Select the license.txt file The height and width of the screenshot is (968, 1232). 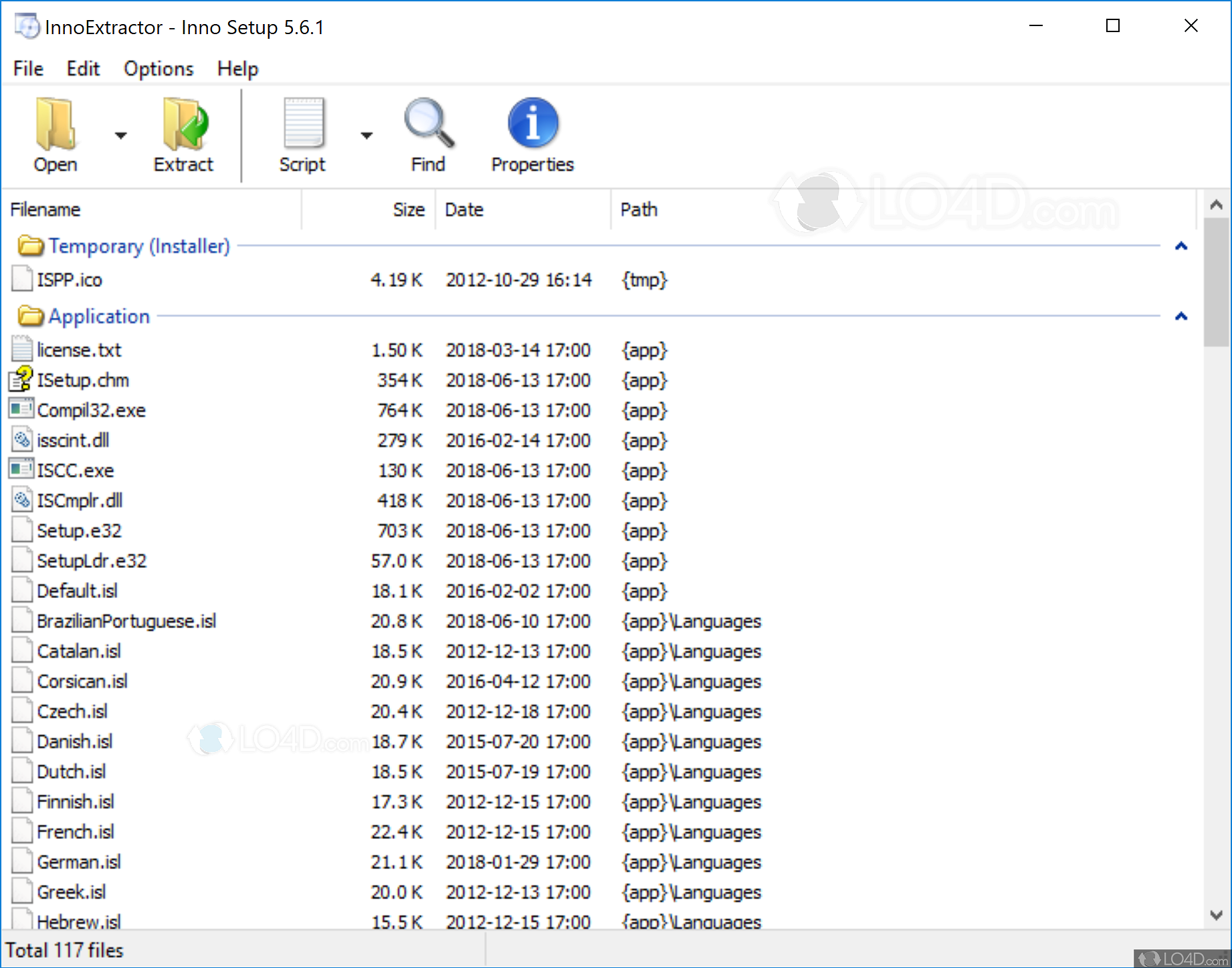[79, 349]
